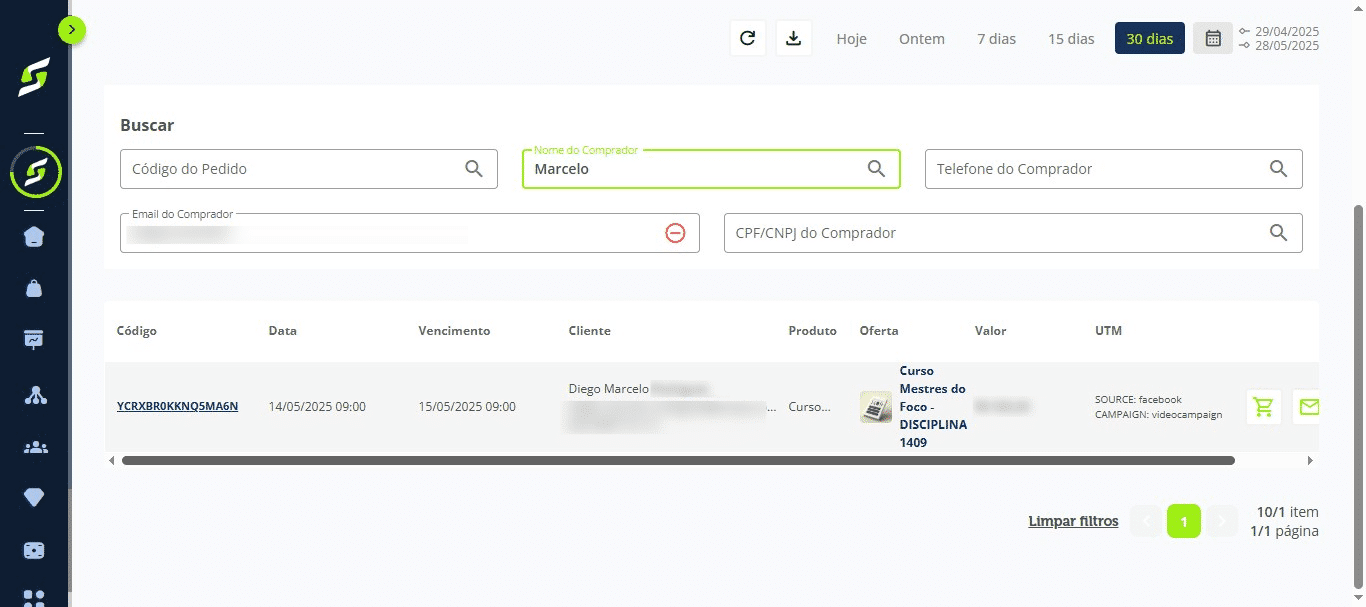Click date 14/05/2025 09:00
The width and height of the screenshot is (1366, 607).
[x=317, y=407]
